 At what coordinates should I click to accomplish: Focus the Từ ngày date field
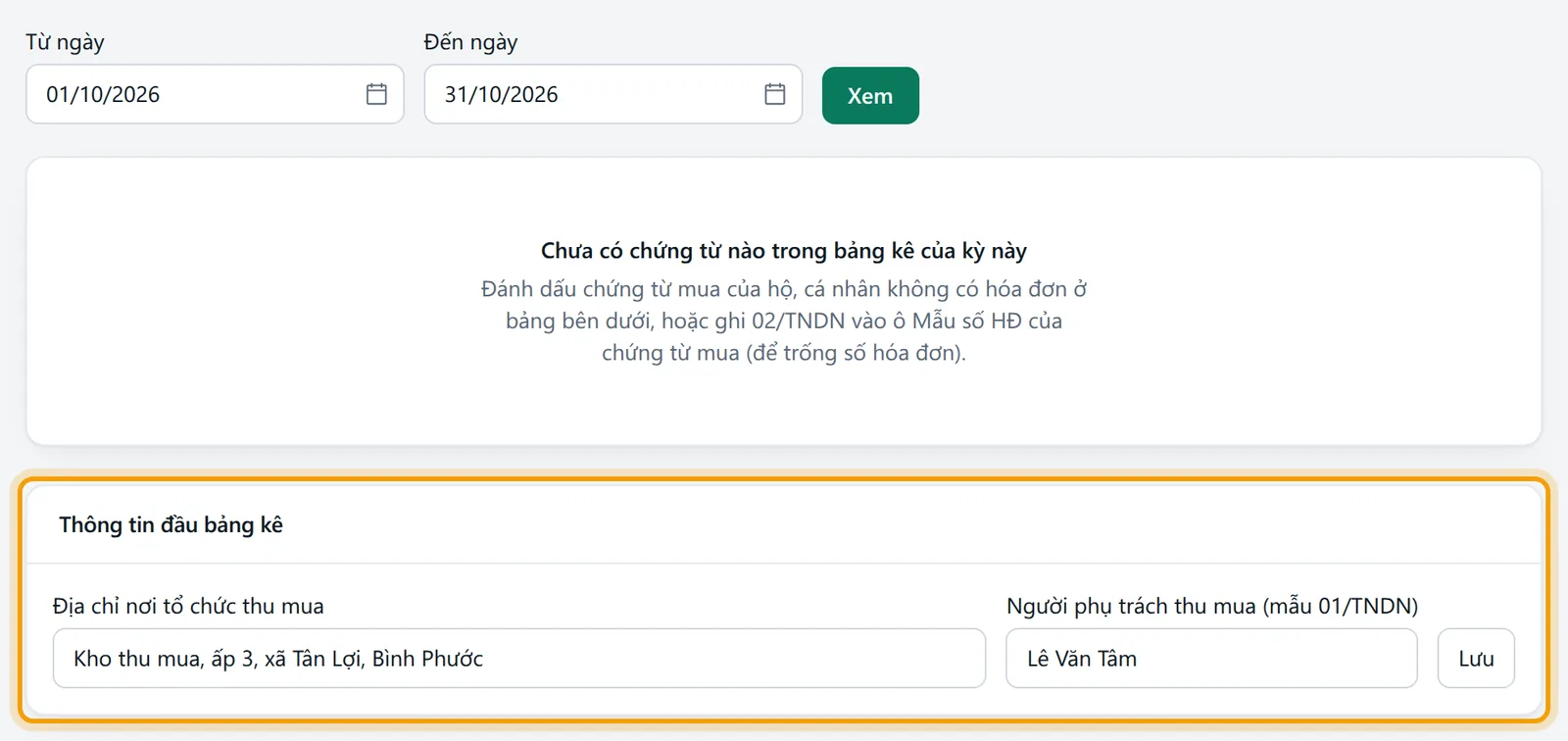tap(215, 94)
